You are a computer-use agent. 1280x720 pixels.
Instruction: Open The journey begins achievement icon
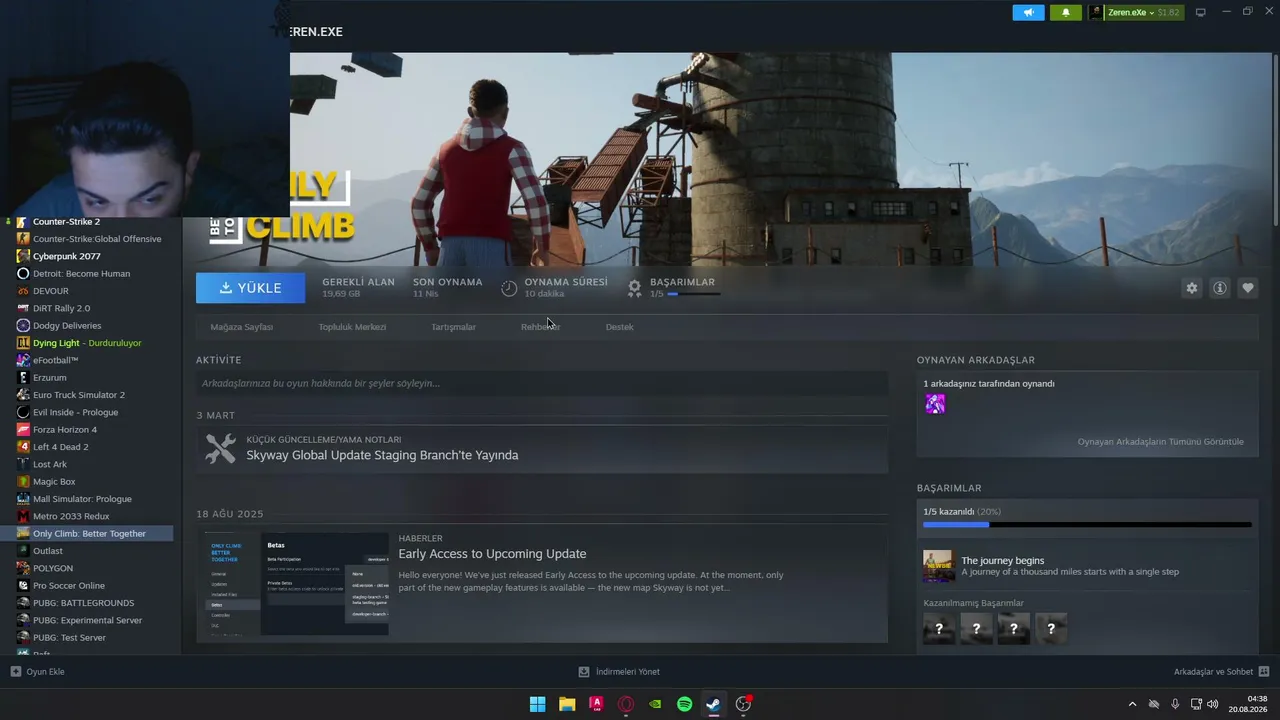tap(938, 566)
